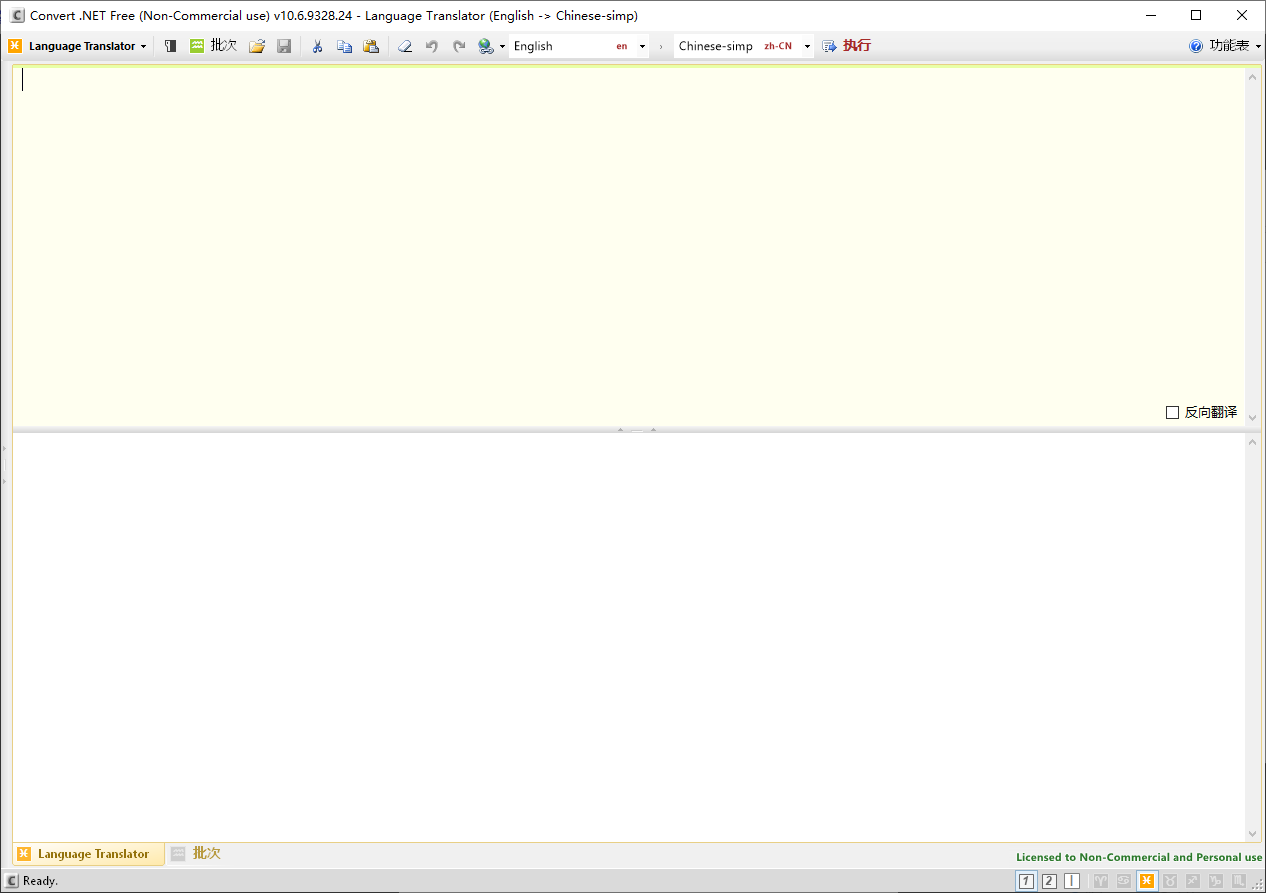Image resolution: width=1266 pixels, height=893 pixels.
Task: Click inside the yellow source text area
Action: pyautogui.click(x=628, y=245)
